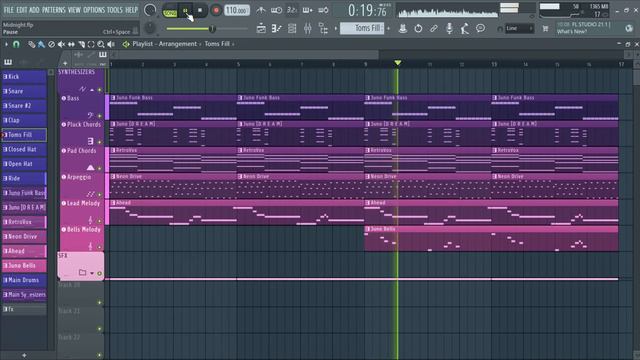Select the Snare #2 pattern

click(24, 106)
